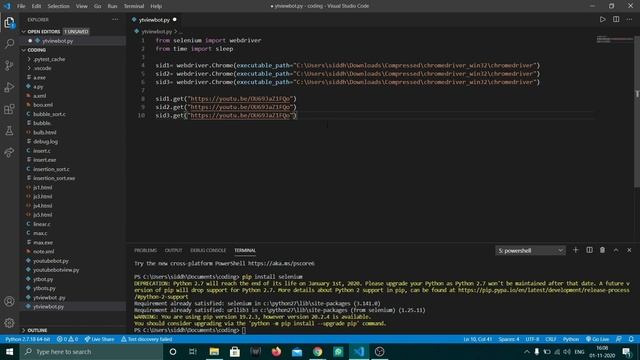Switch to the Problems panel tab
This screenshot has height=360, width=640.
pos(145,250)
